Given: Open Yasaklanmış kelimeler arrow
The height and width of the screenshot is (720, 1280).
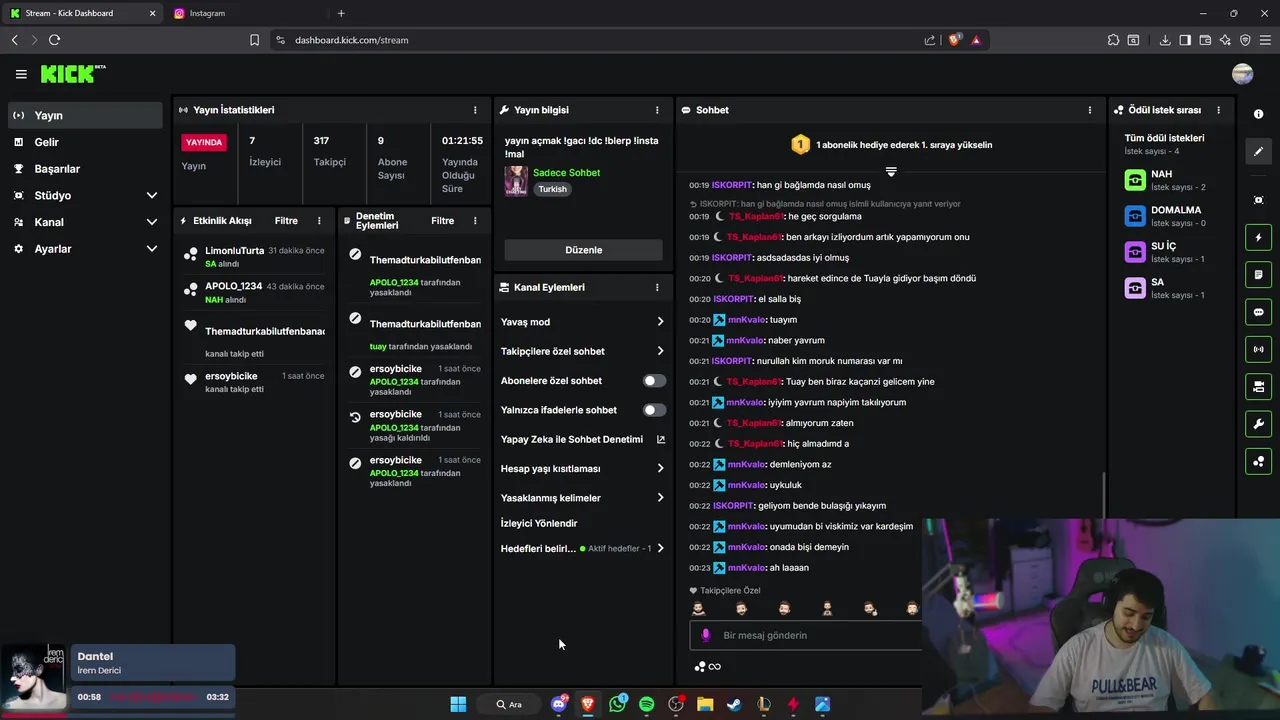Looking at the screenshot, I should click(660, 498).
